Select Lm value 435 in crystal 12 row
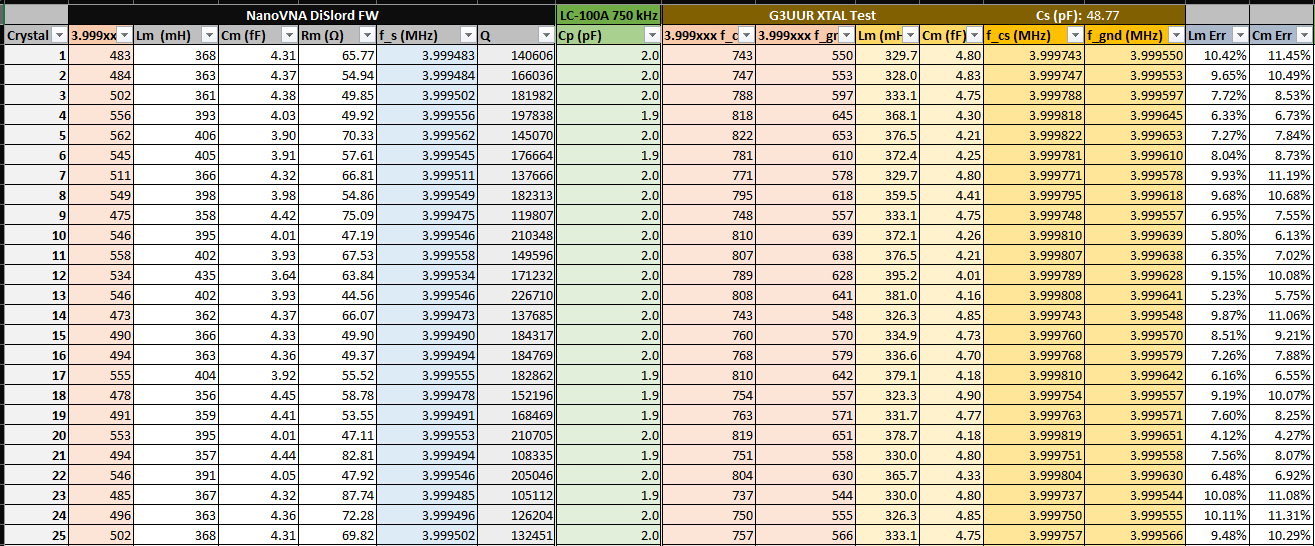1315x546 pixels. 176,276
